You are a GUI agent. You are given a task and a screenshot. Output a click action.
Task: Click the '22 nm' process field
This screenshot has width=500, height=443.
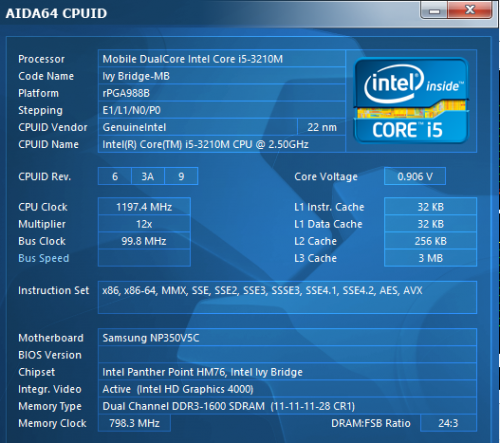tap(321, 127)
